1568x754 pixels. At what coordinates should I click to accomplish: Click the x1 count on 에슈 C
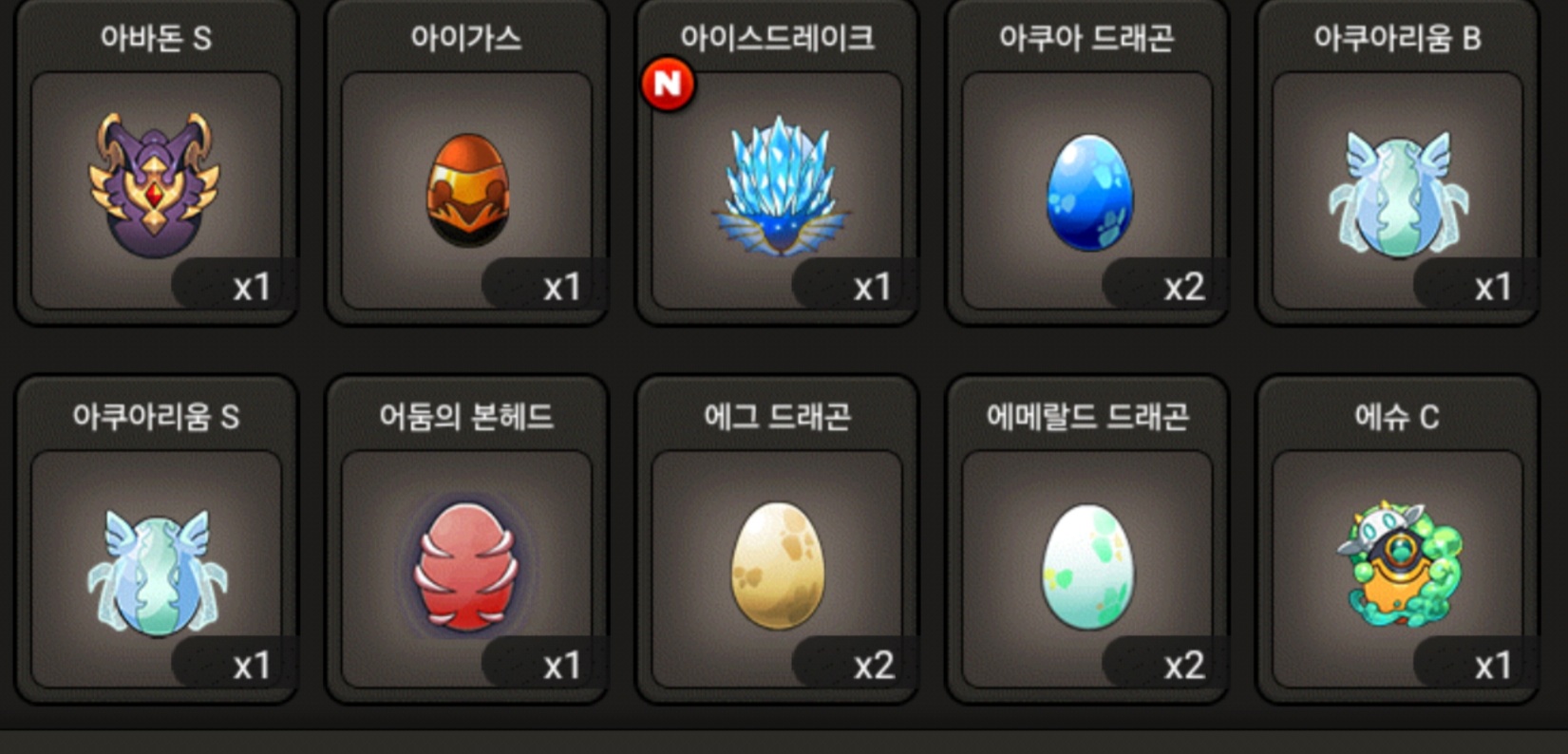click(x=1493, y=666)
